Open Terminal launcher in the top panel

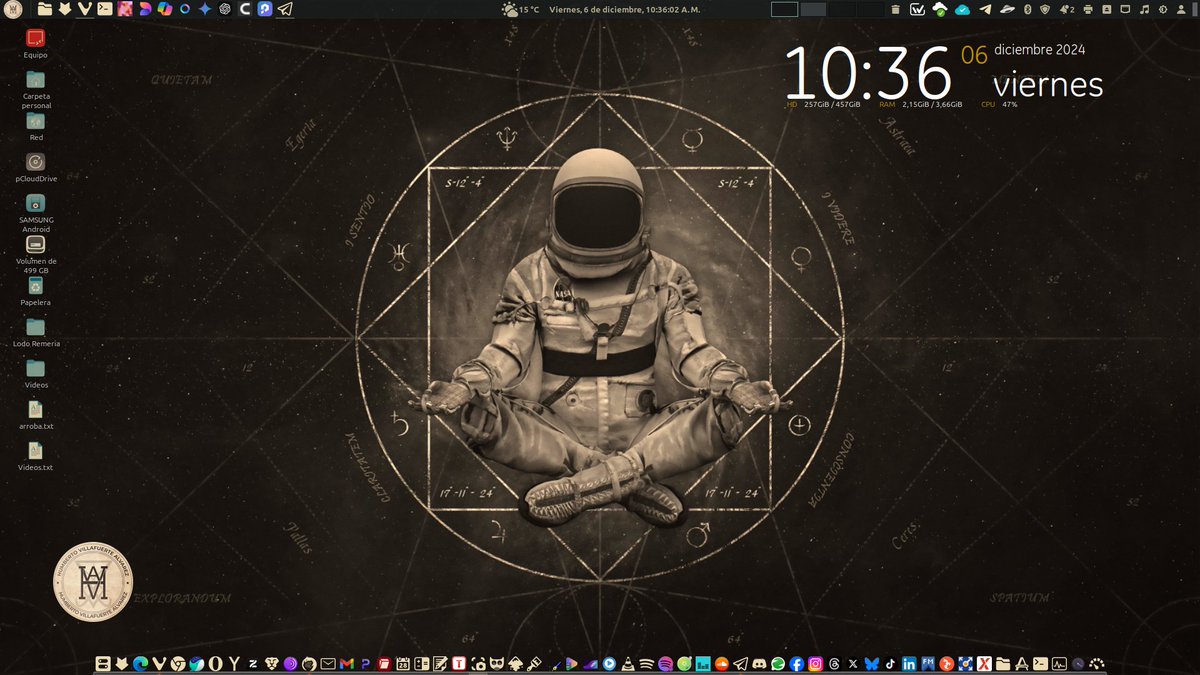point(104,9)
